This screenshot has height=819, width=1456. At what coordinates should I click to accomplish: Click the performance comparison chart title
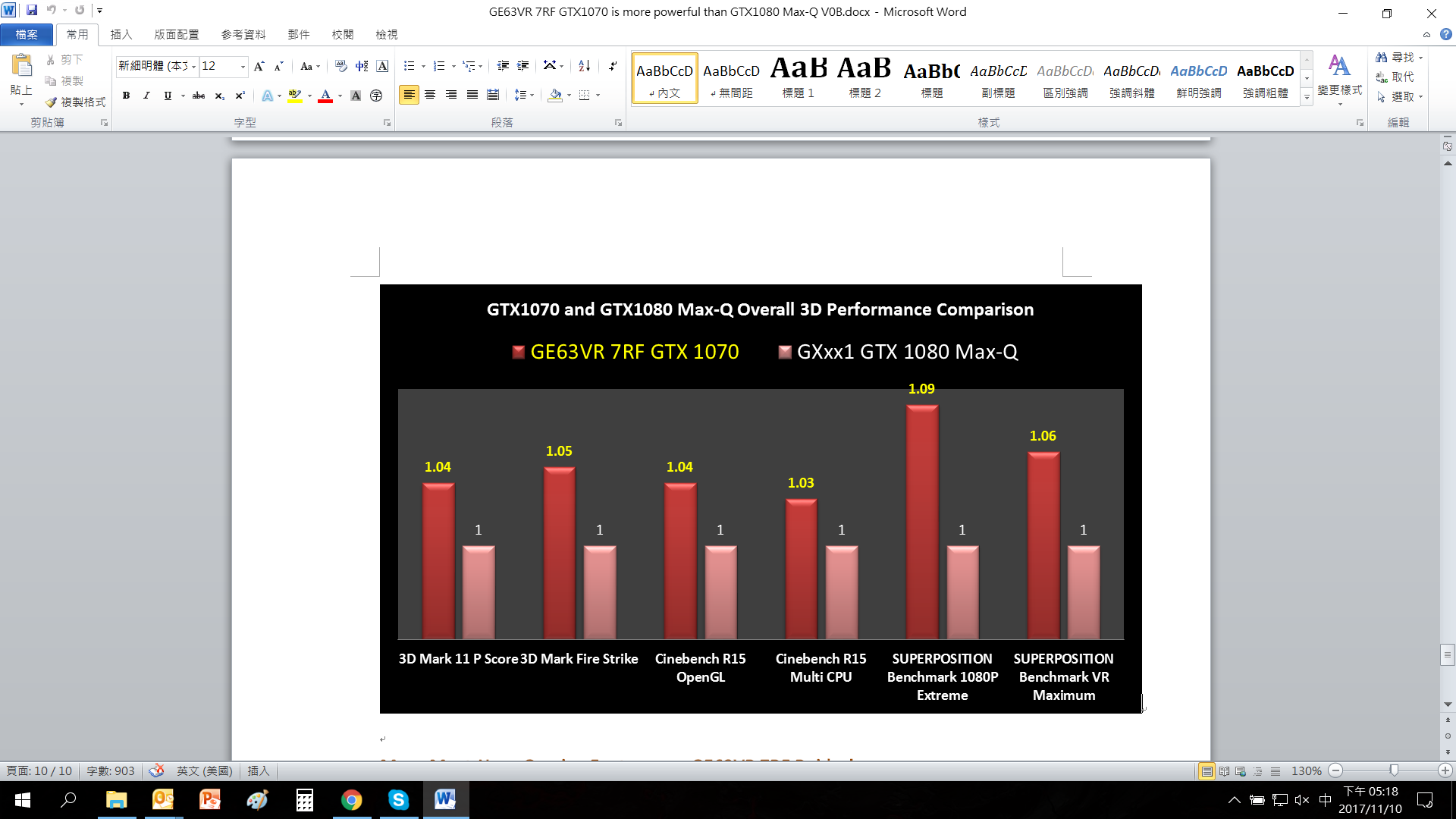click(x=760, y=309)
